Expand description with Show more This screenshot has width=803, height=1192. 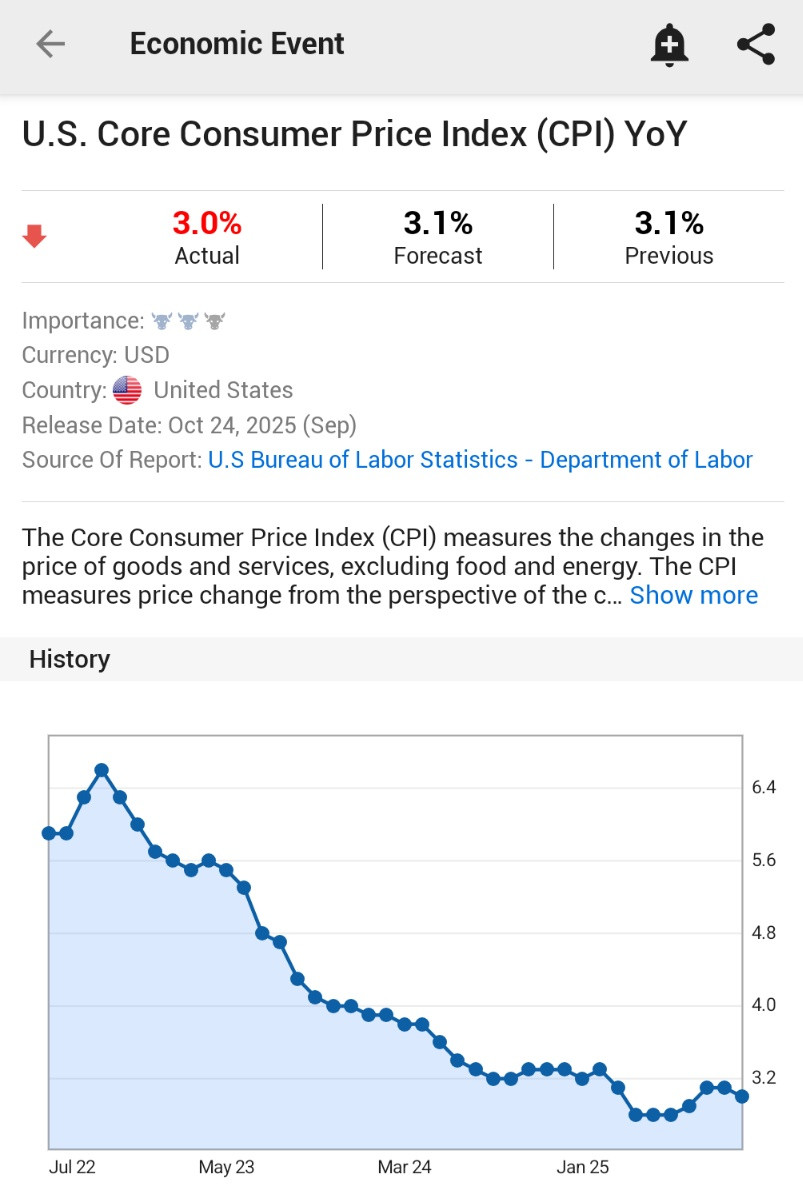[694, 595]
